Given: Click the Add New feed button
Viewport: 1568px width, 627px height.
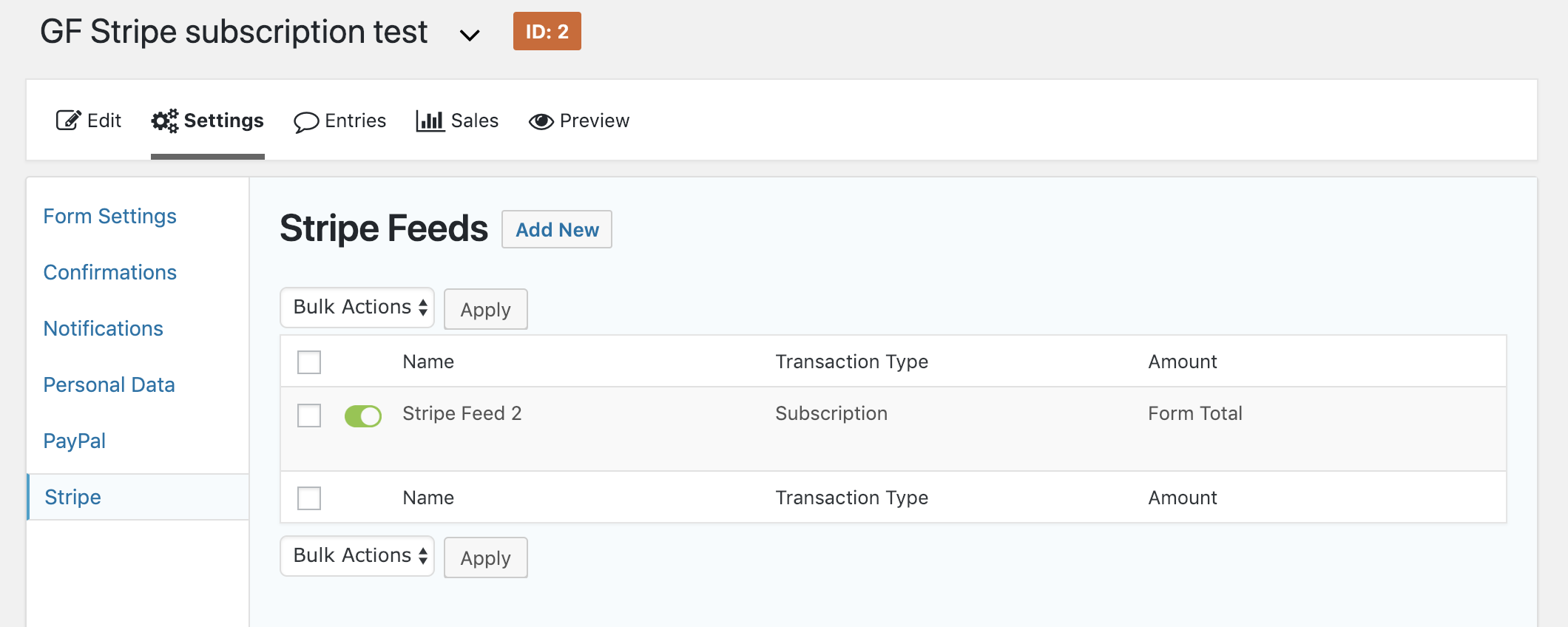Looking at the screenshot, I should 557,229.
